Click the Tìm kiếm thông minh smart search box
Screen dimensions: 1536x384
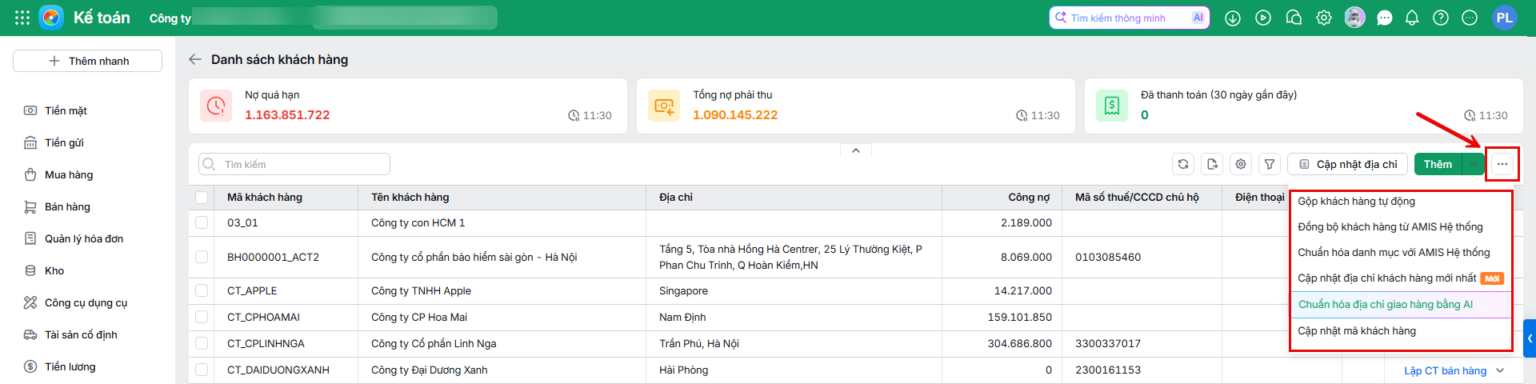click(x=1130, y=18)
